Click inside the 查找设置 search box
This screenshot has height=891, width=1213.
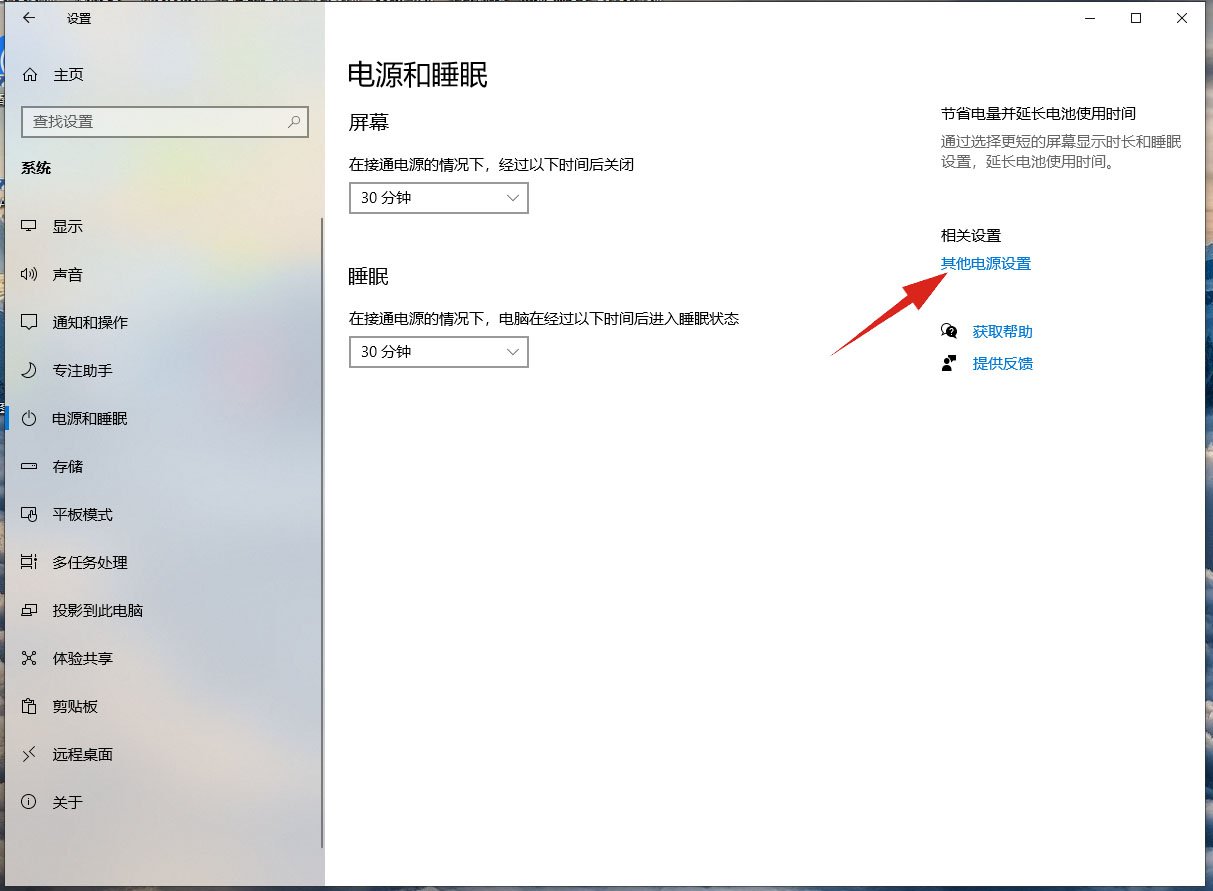click(x=160, y=121)
